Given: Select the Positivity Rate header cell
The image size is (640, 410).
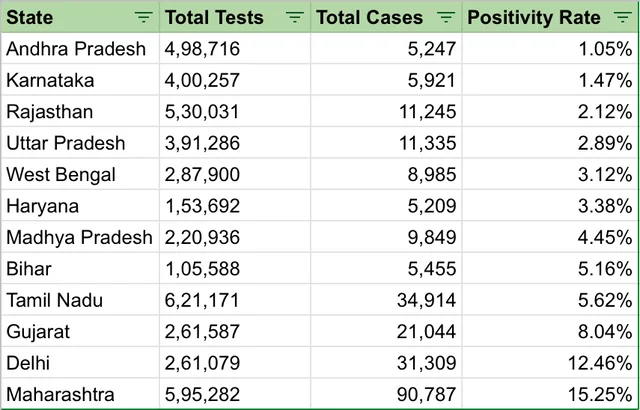Looking at the screenshot, I should [535, 17].
